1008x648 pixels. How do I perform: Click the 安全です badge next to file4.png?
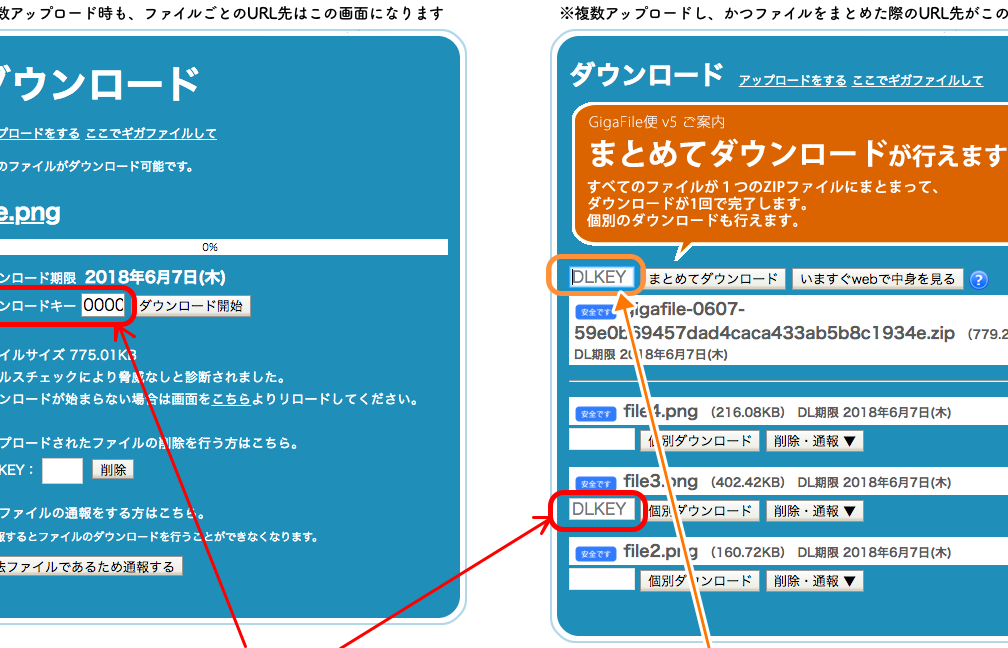pyautogui.click(x=594, y=413)
